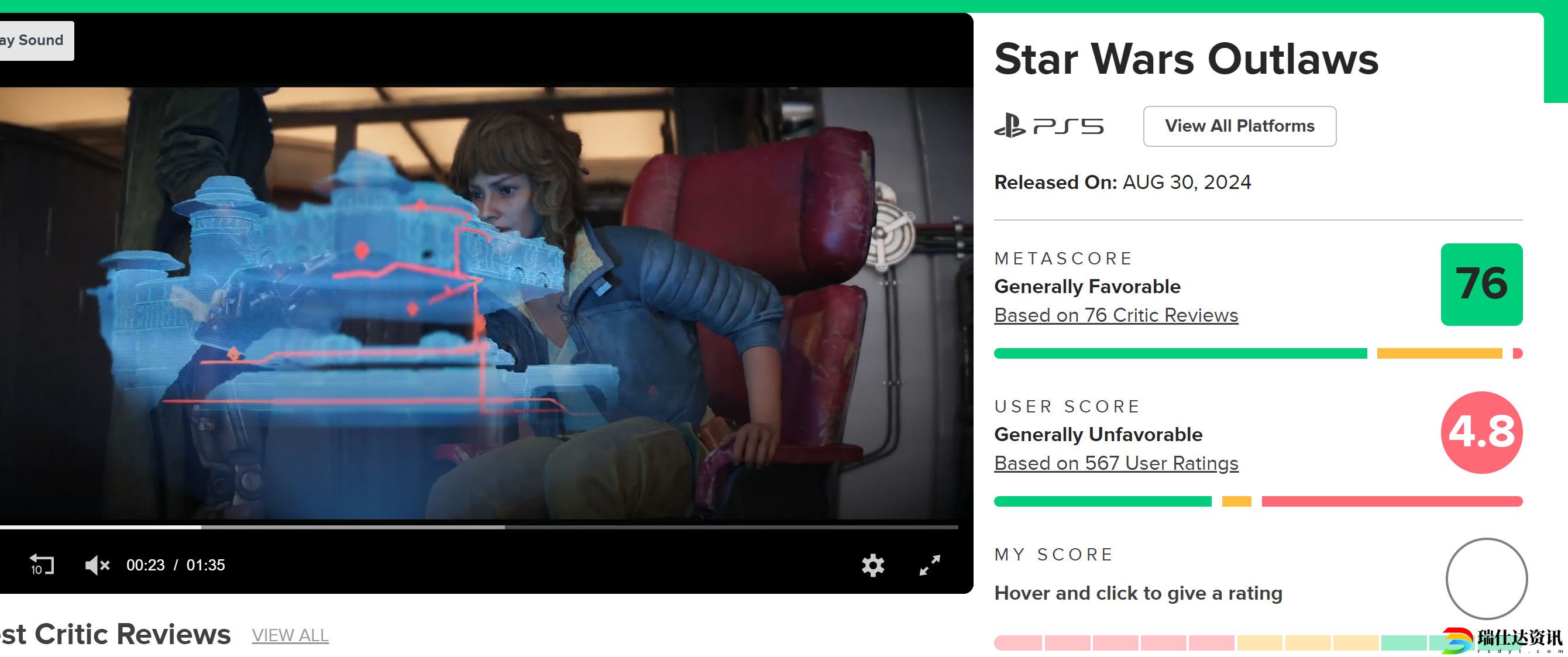Open Based on 76 Critic Reviews link
The height and width of the screenshot is (657, 1568).
[x=1116, y=315]
